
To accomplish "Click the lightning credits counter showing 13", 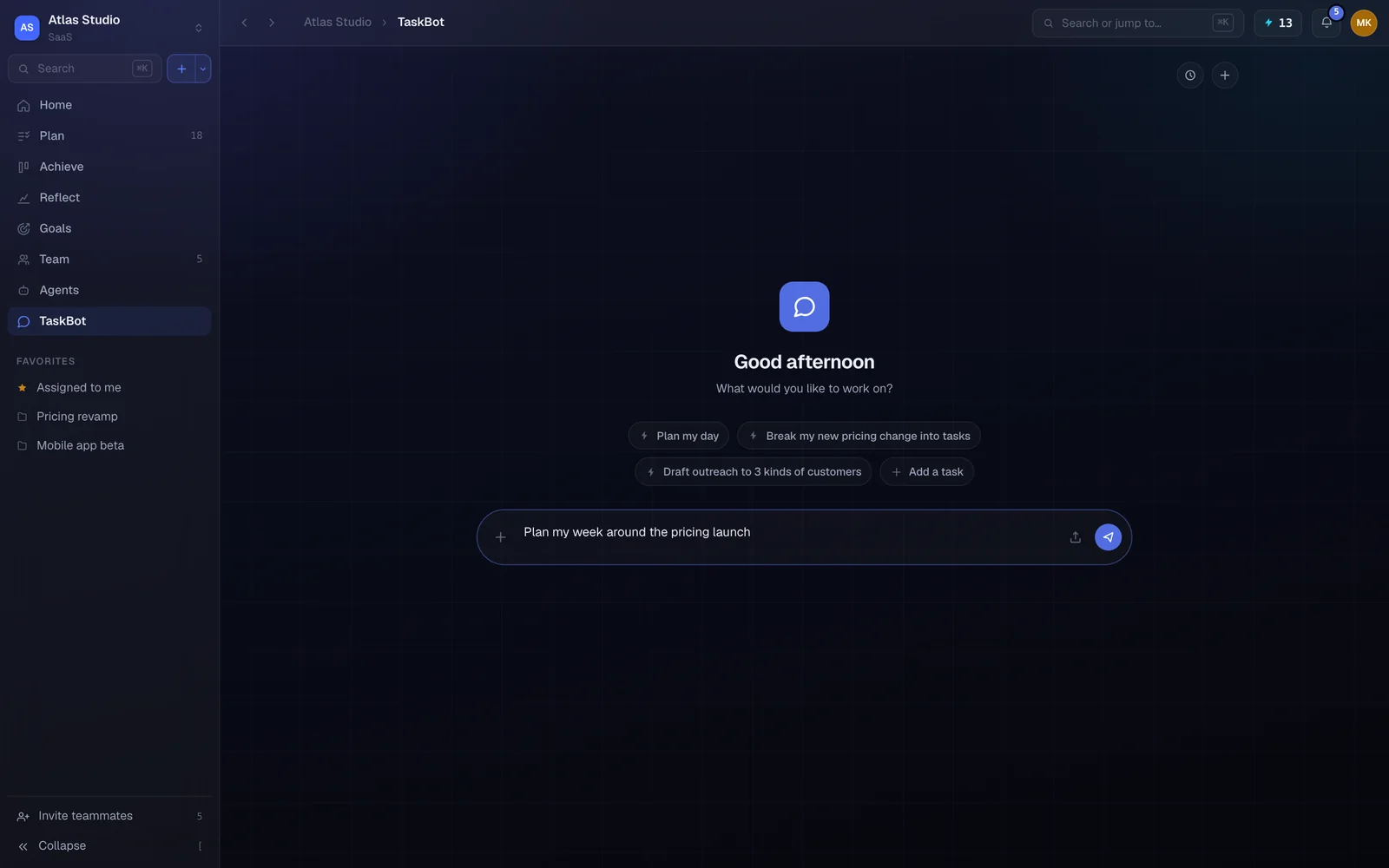I will (x=1278, y=23).
